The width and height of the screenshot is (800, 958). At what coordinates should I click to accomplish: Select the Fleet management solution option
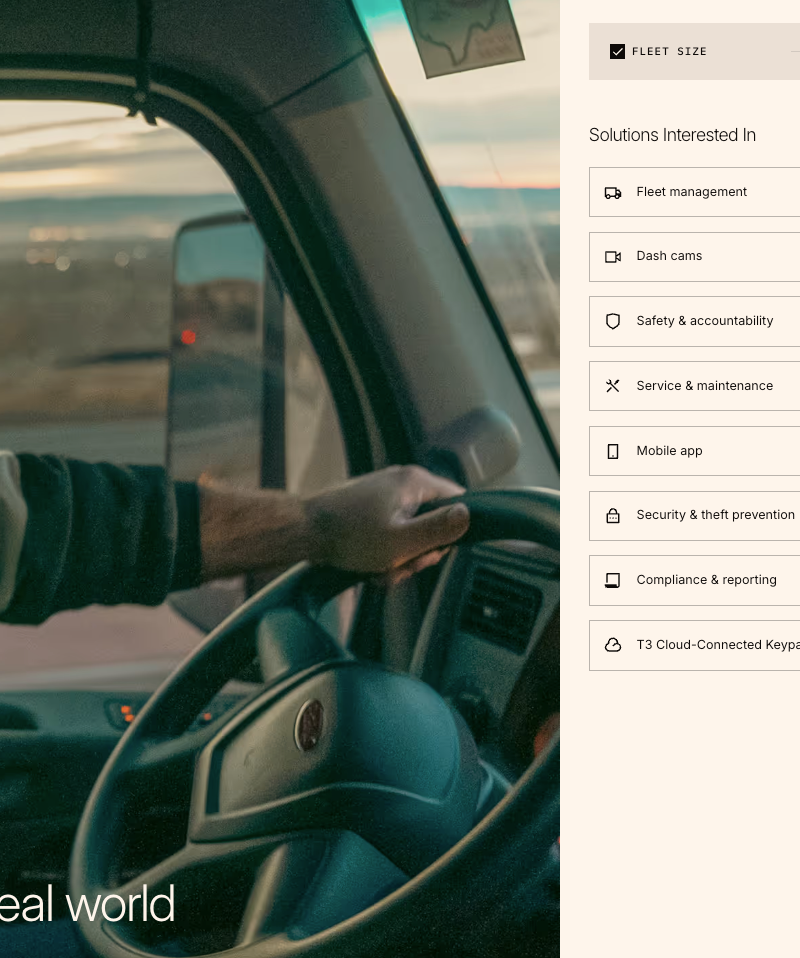click(694, 192)
